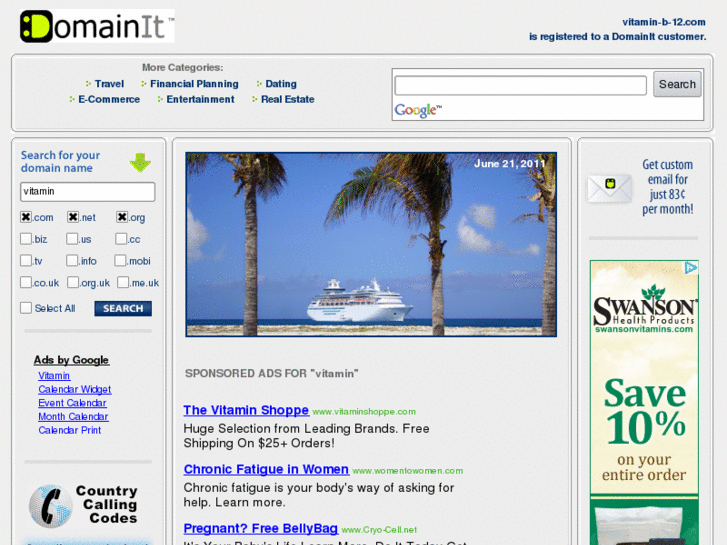Click the blue SEARCH domain button
Viewport: 727px width, 545px height.
(123, 309)
